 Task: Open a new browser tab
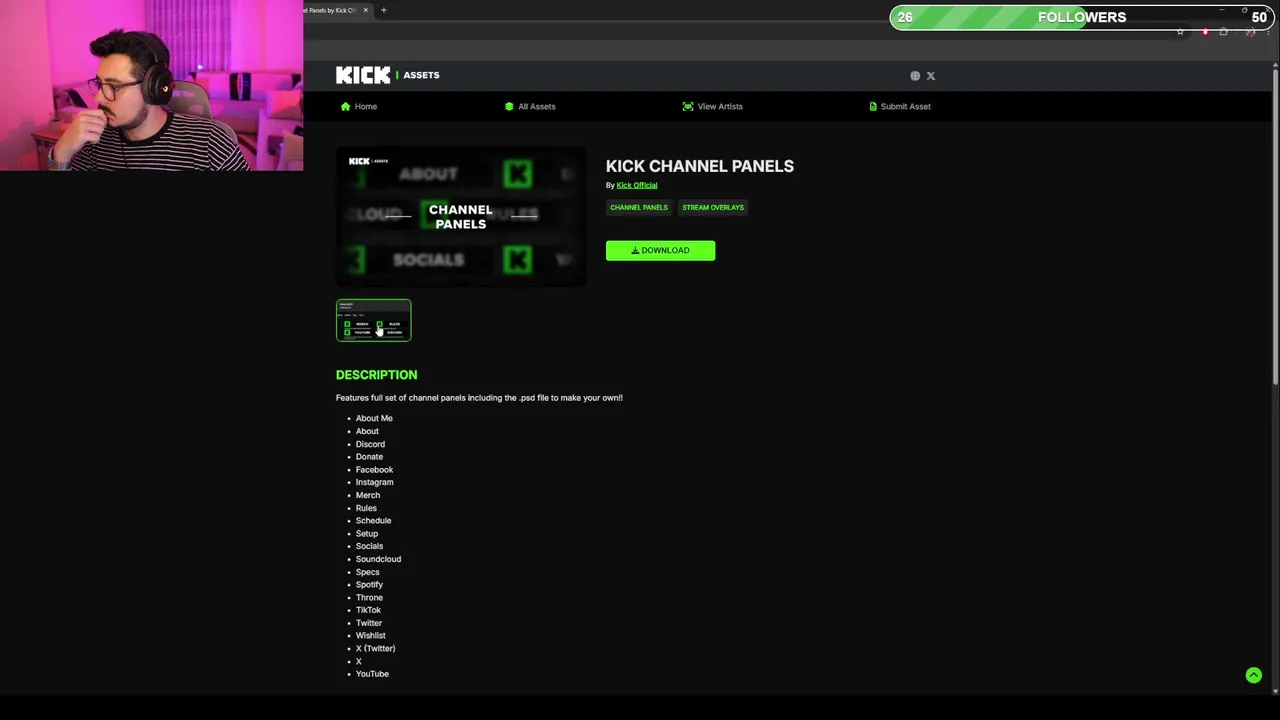(384, 10)
